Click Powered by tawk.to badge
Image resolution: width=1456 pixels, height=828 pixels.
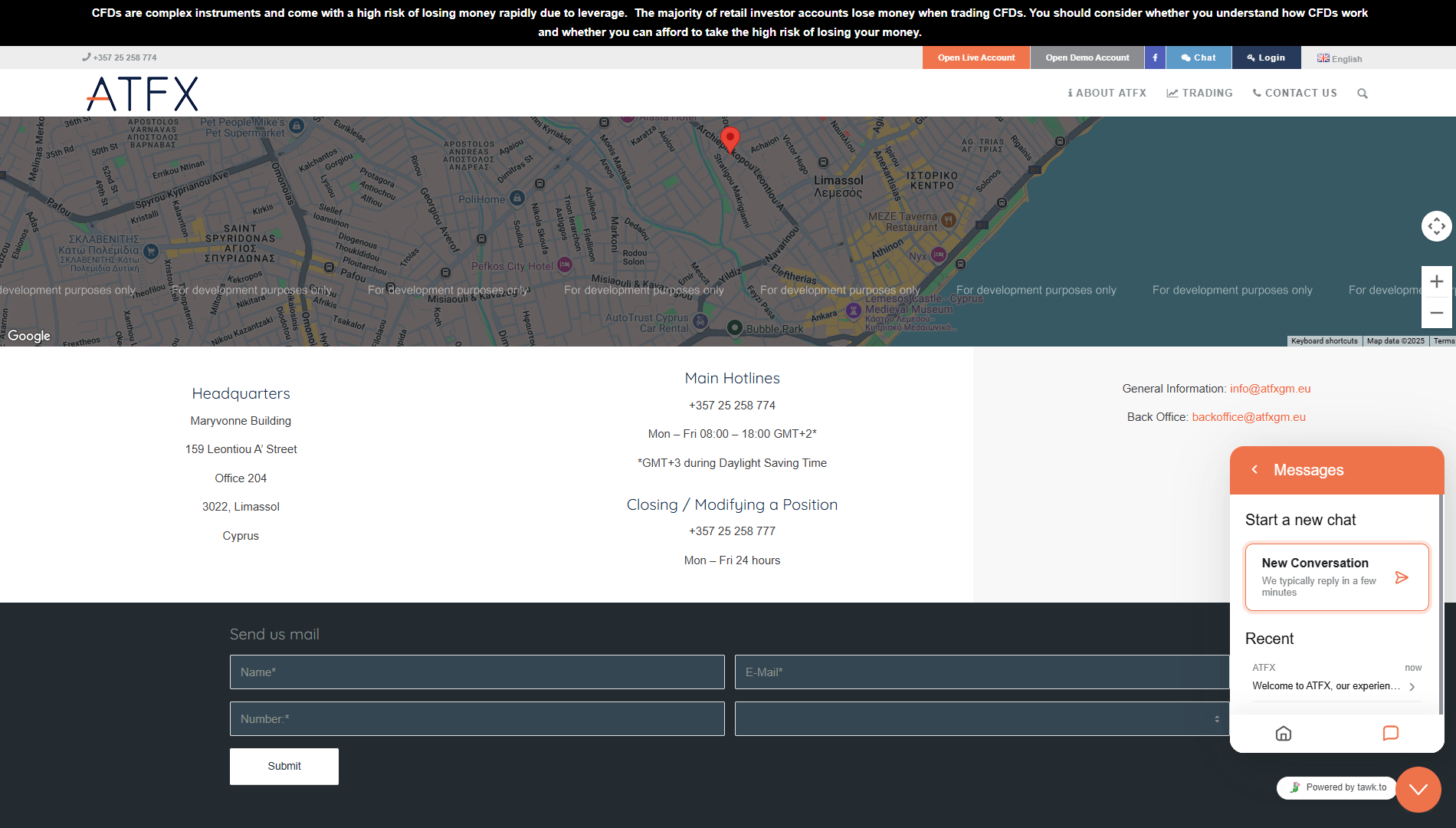coord(1337,787)
